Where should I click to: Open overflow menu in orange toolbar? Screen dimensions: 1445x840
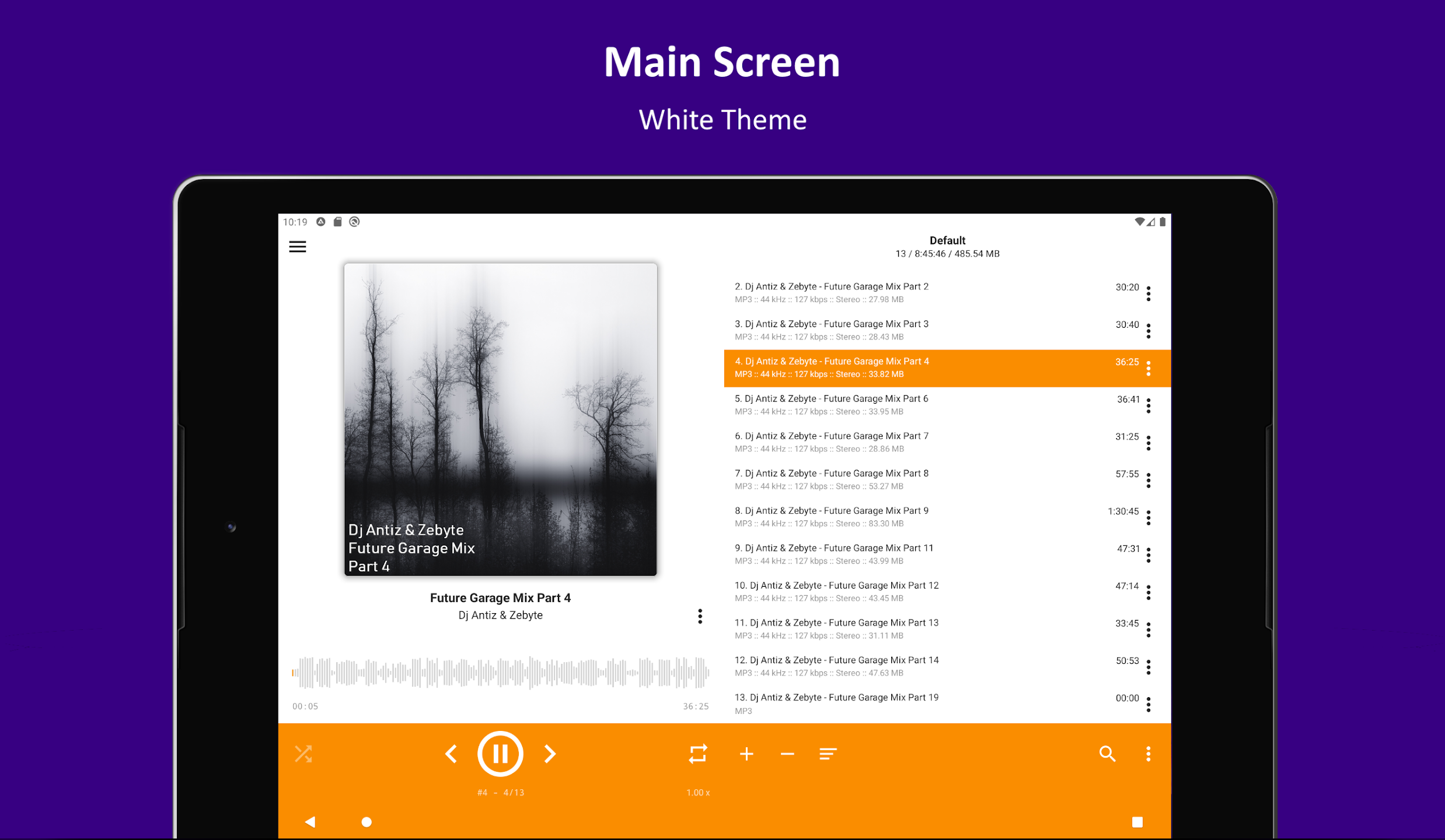click(x=1148, y=754)
